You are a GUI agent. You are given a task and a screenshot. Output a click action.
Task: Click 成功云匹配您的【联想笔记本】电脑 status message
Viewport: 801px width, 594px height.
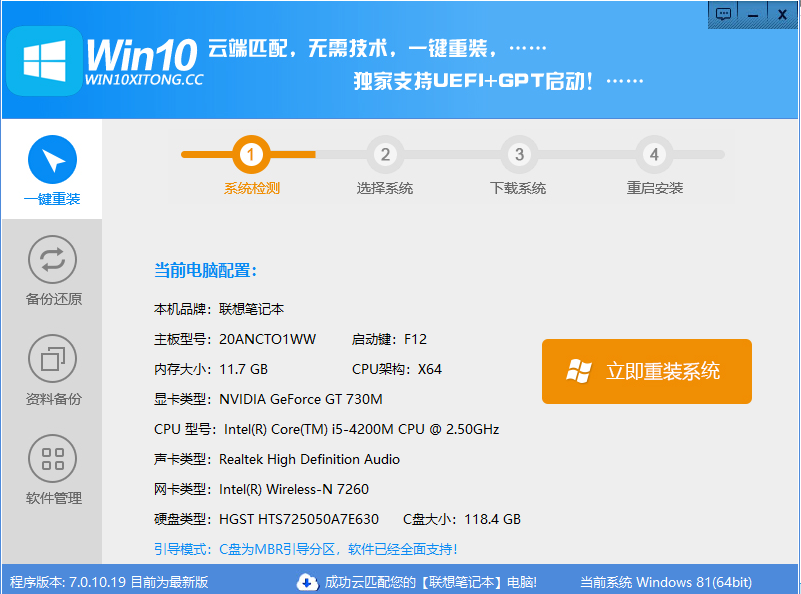tap(431, 582)
